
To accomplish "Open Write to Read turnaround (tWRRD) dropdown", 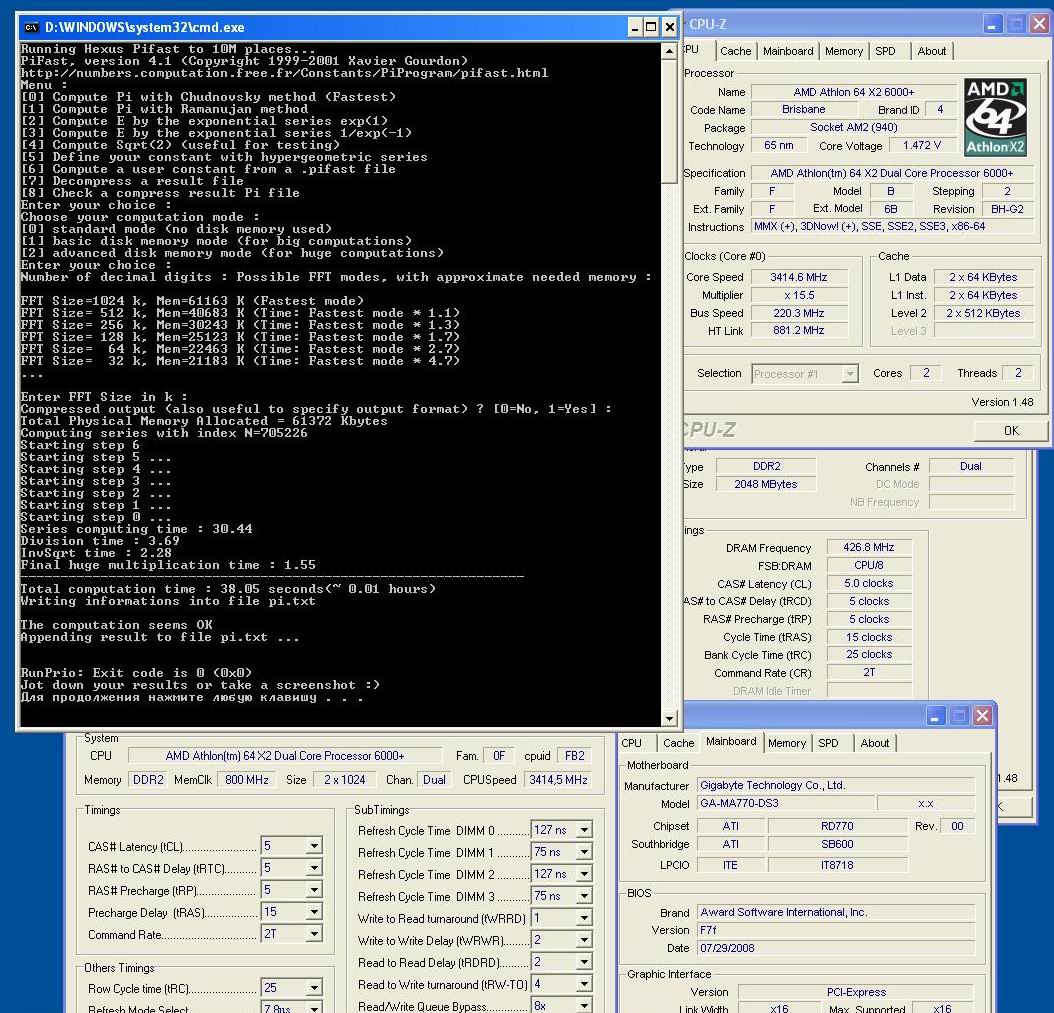I will tap(584, 918).
